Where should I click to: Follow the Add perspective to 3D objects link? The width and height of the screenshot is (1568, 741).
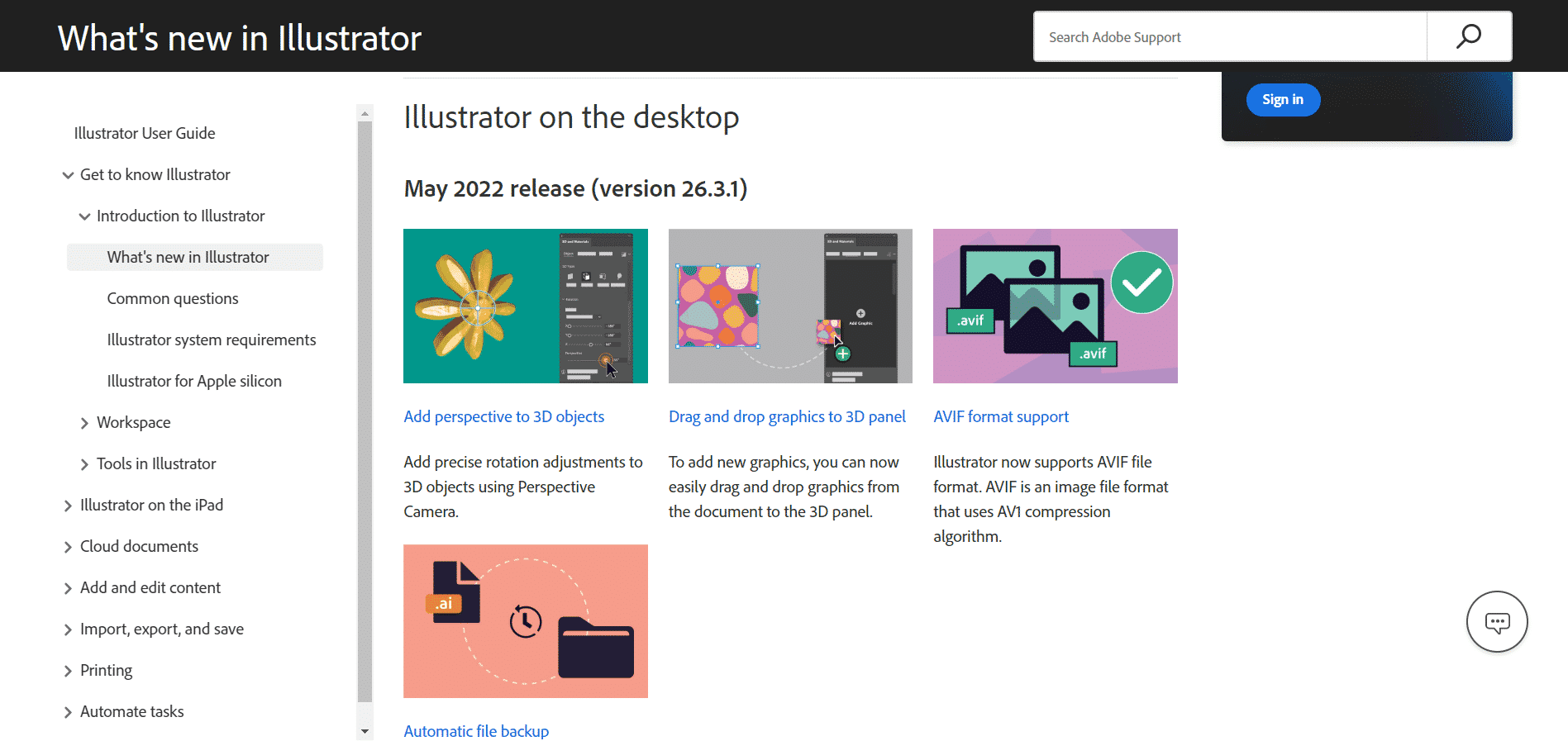pyautogui.click(x=503, y=416)
